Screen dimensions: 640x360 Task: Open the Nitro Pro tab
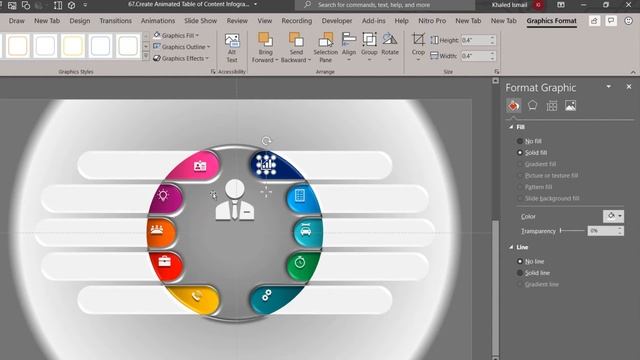pos(432,21)
